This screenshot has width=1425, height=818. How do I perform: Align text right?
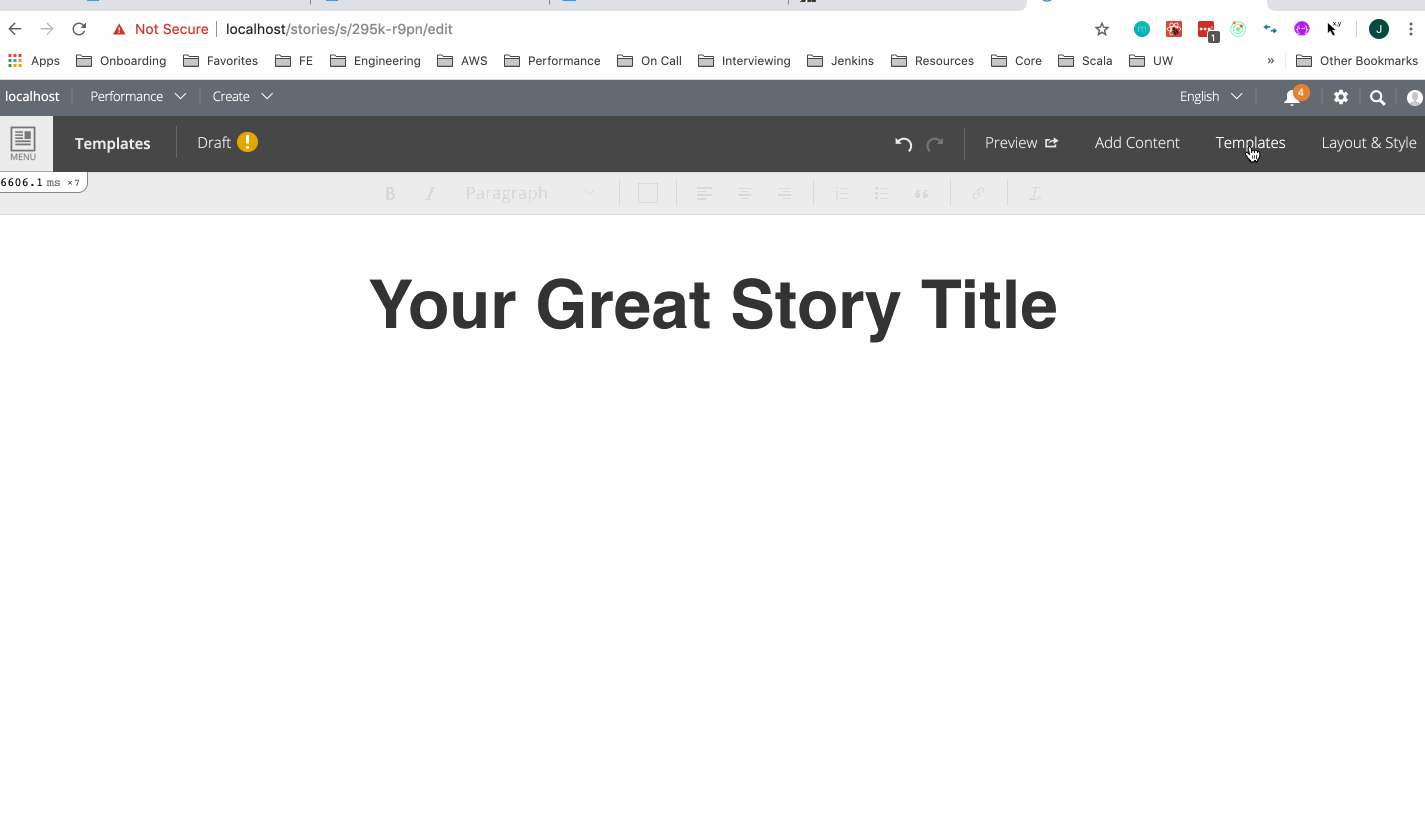784,193
